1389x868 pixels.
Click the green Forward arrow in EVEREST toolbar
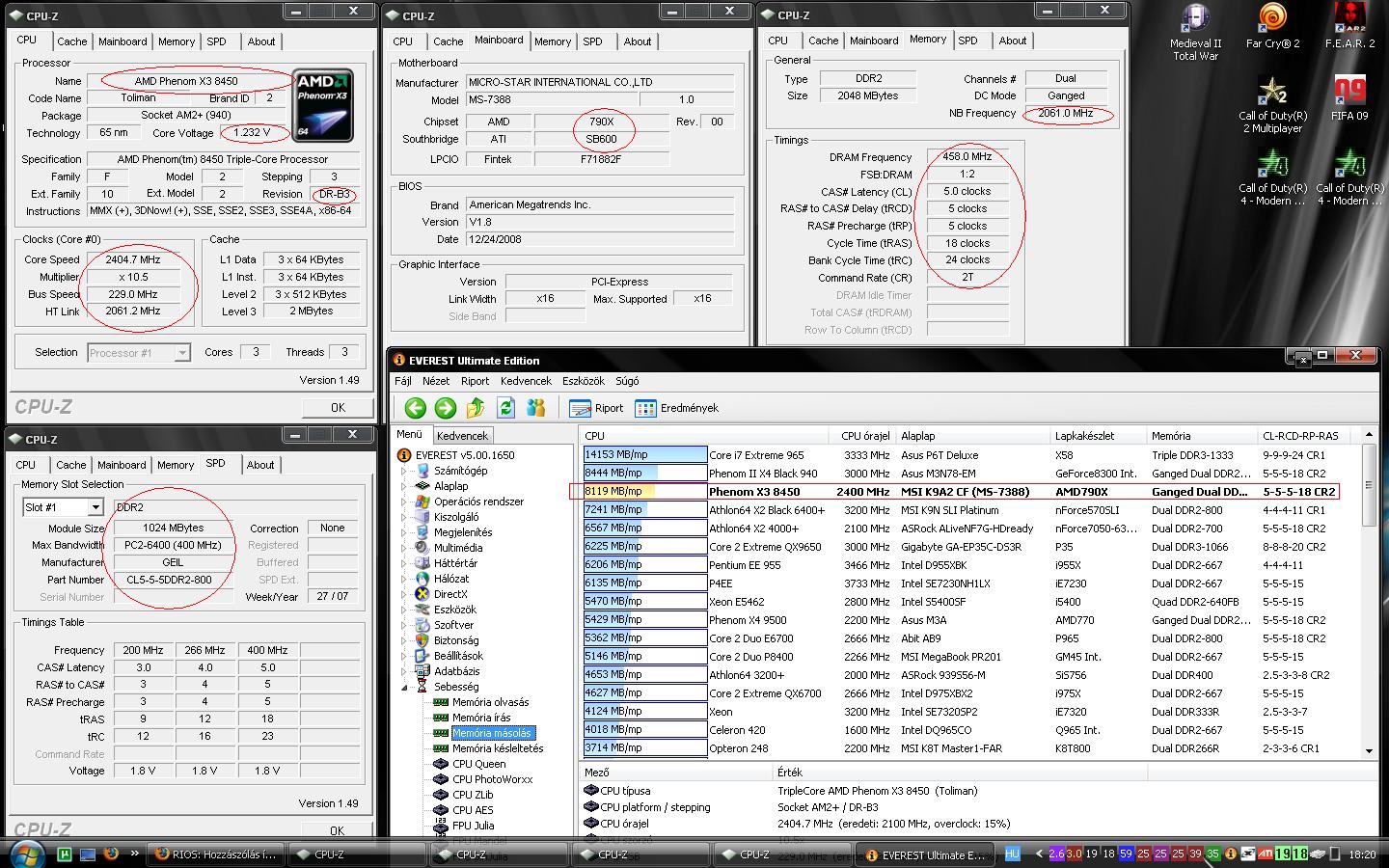click(445, 408)
